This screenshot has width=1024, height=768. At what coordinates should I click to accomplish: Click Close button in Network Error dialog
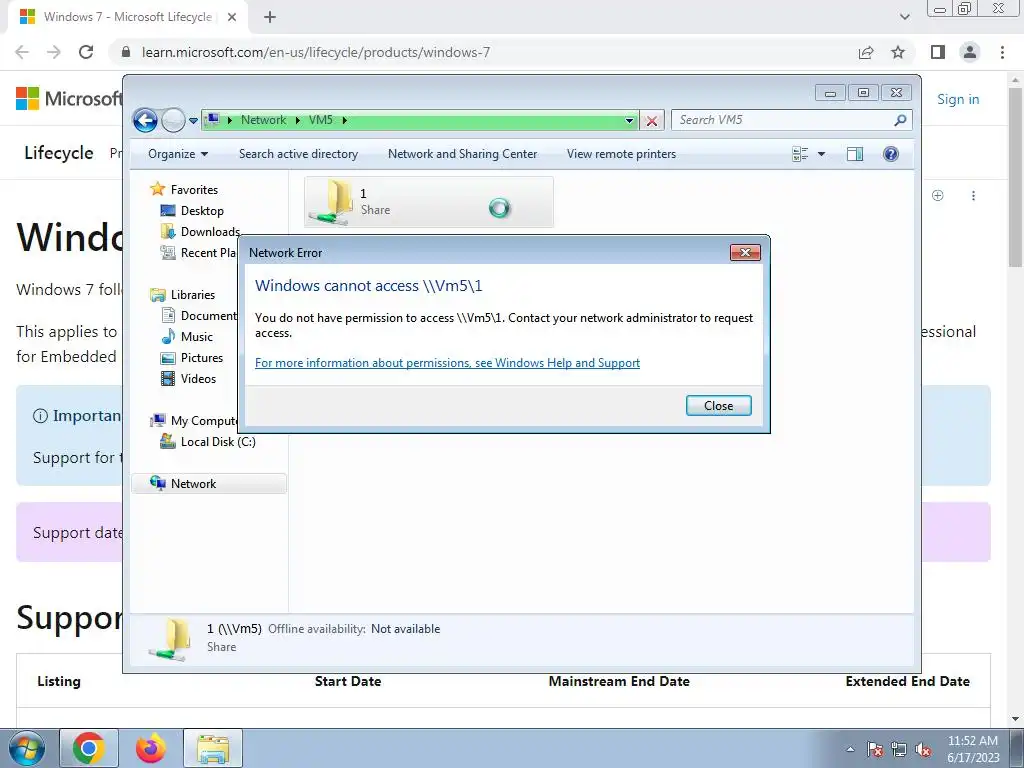tap(718, 406)
